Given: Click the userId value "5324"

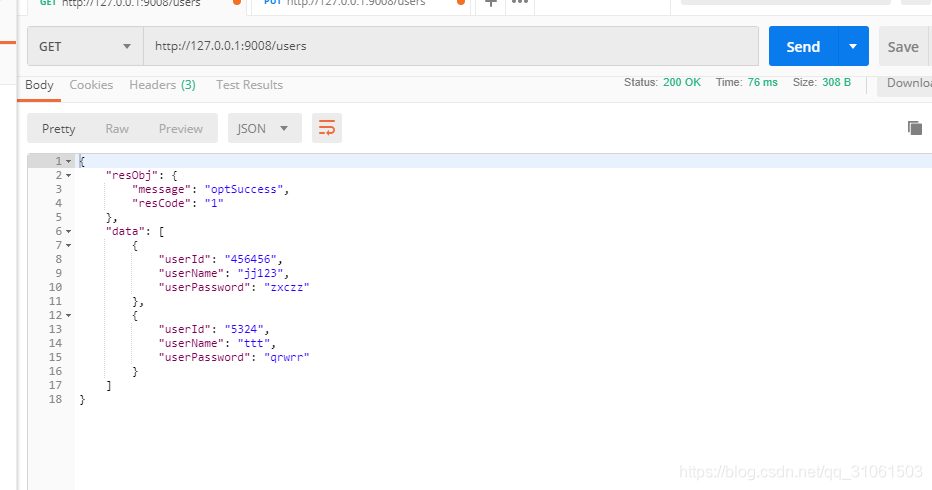Looking at the screenshot, I should pyautogui.click(x=244, y=329).
